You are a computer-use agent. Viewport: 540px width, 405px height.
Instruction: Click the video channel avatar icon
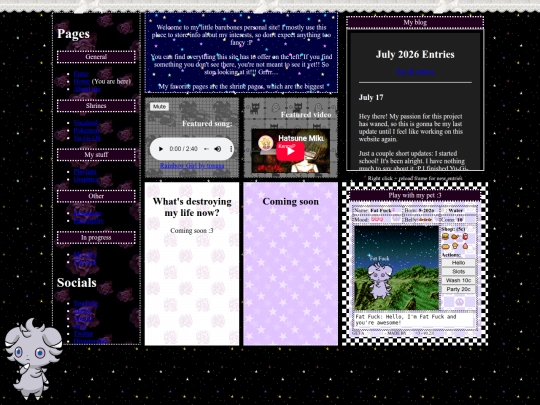266,143
